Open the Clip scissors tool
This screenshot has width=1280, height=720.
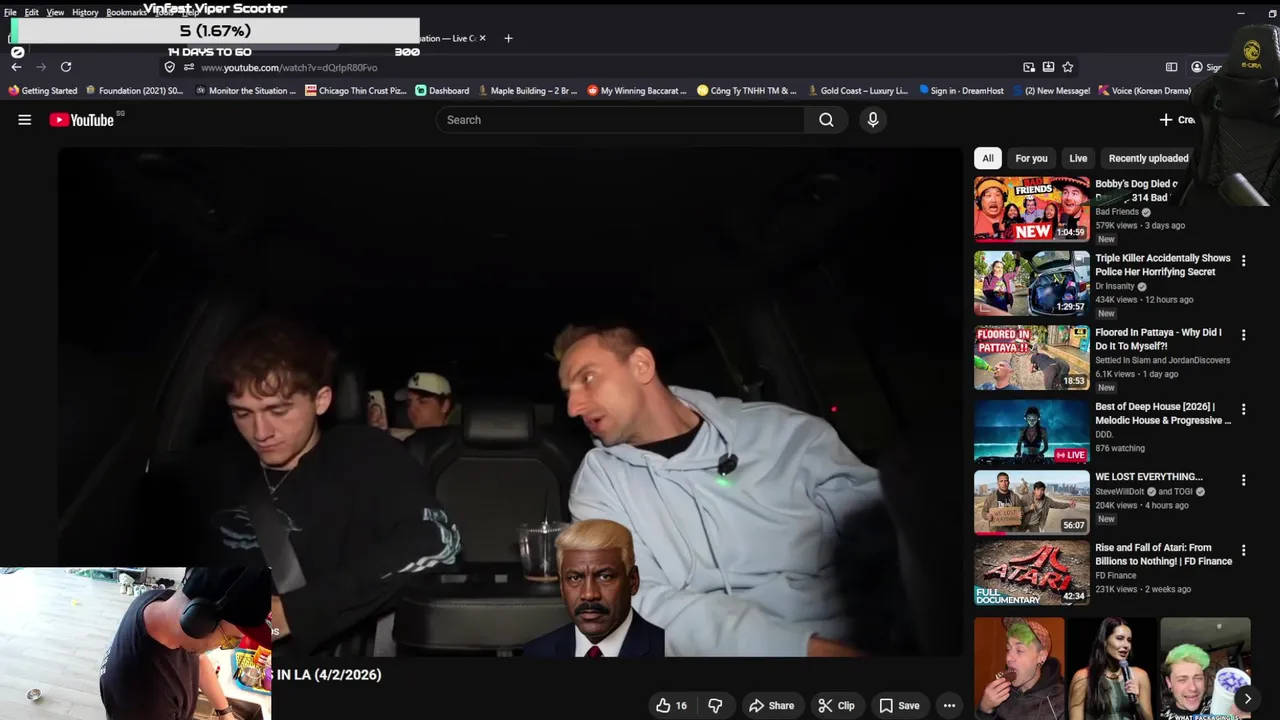(836, 706)
